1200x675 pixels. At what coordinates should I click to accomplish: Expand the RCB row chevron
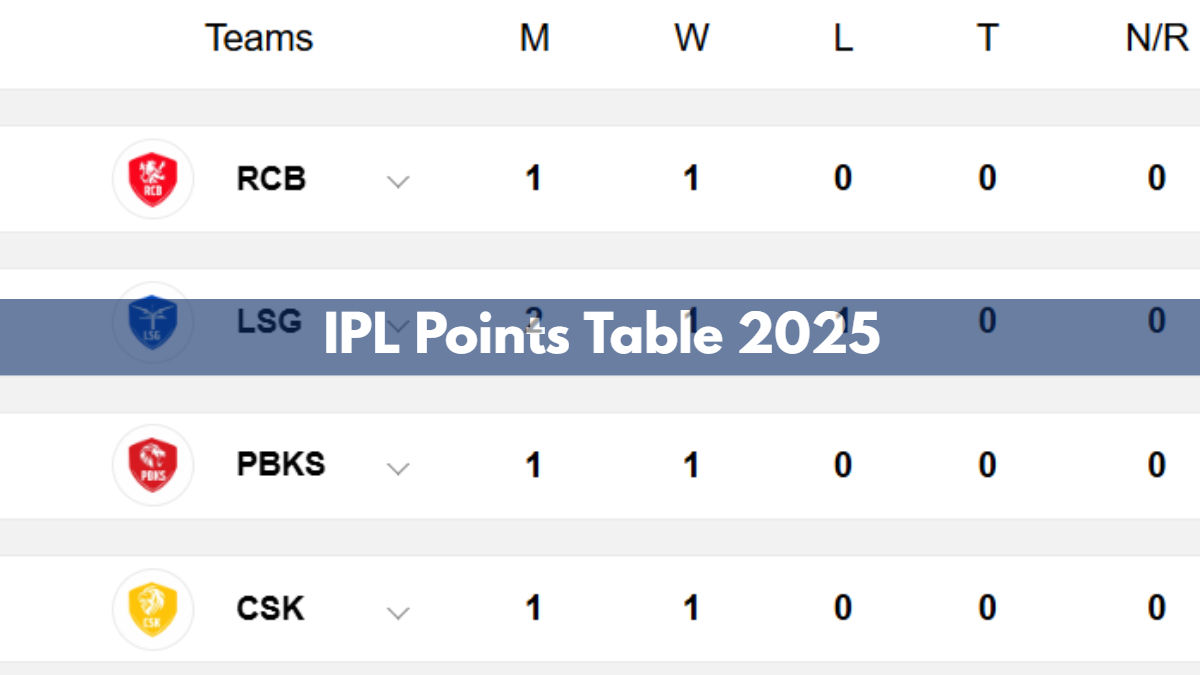point(398,182)
